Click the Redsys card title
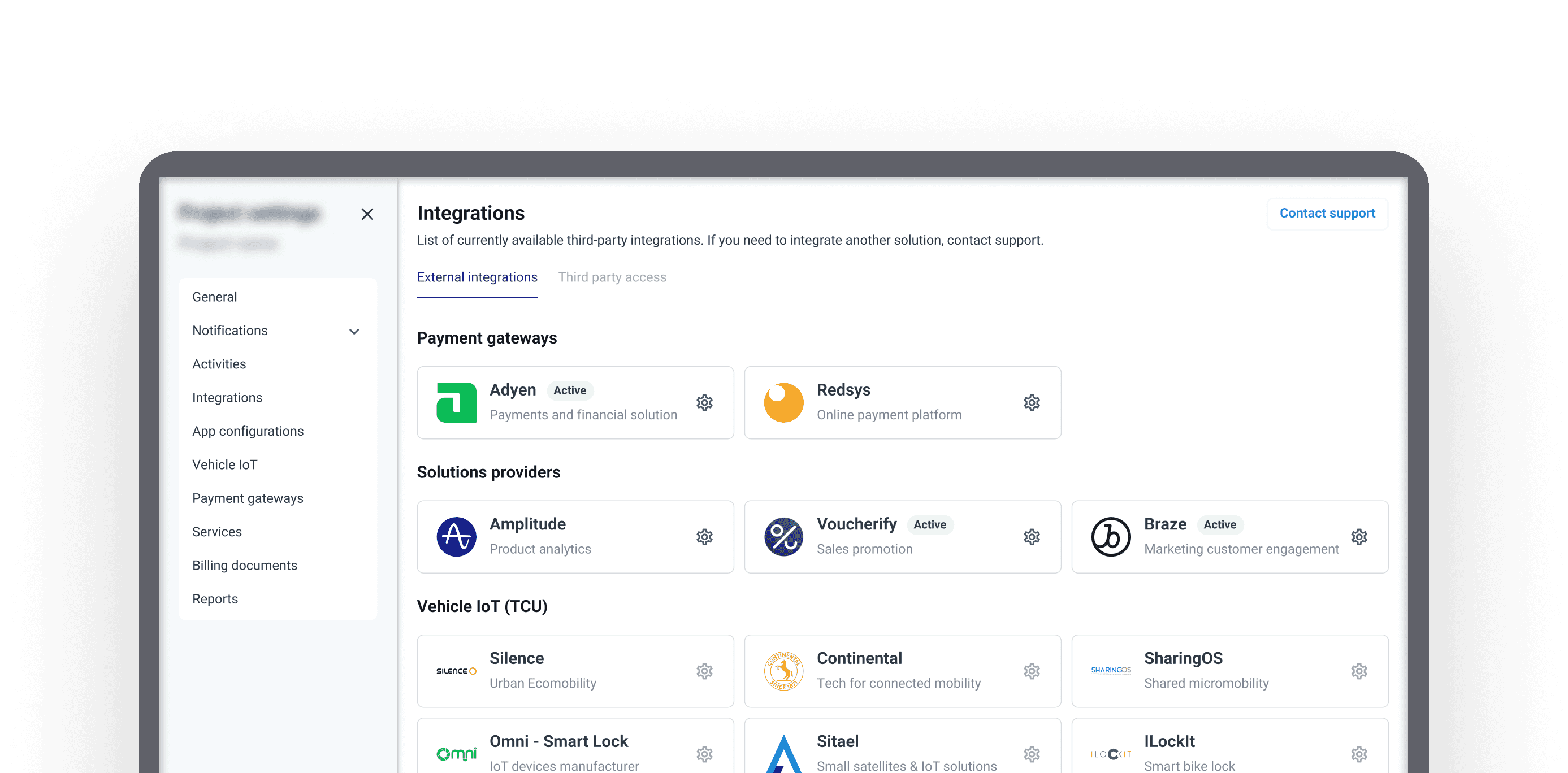 (x=844, y=390)
